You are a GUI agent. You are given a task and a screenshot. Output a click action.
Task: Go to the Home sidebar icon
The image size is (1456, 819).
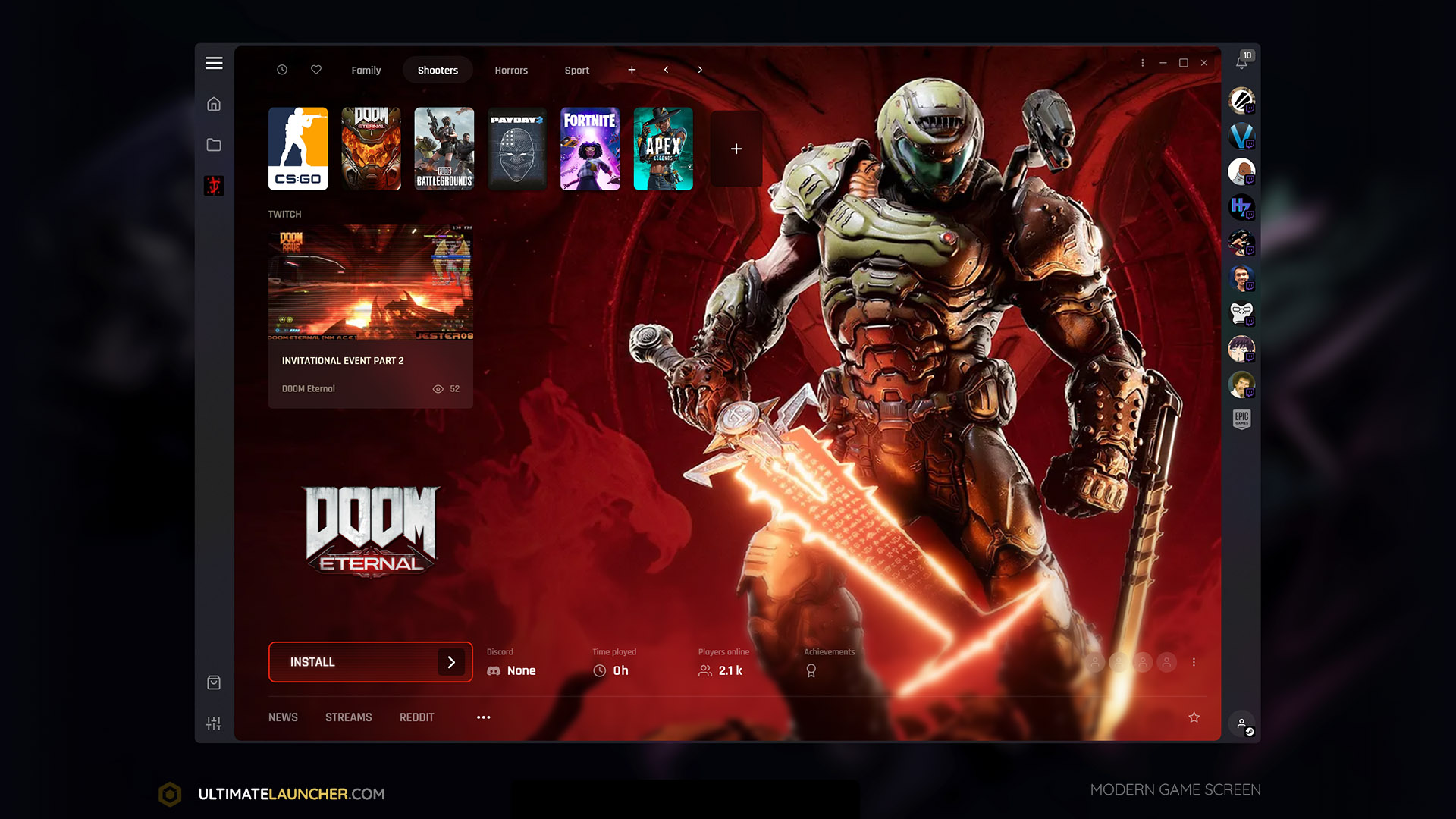(x=214, y=104)
